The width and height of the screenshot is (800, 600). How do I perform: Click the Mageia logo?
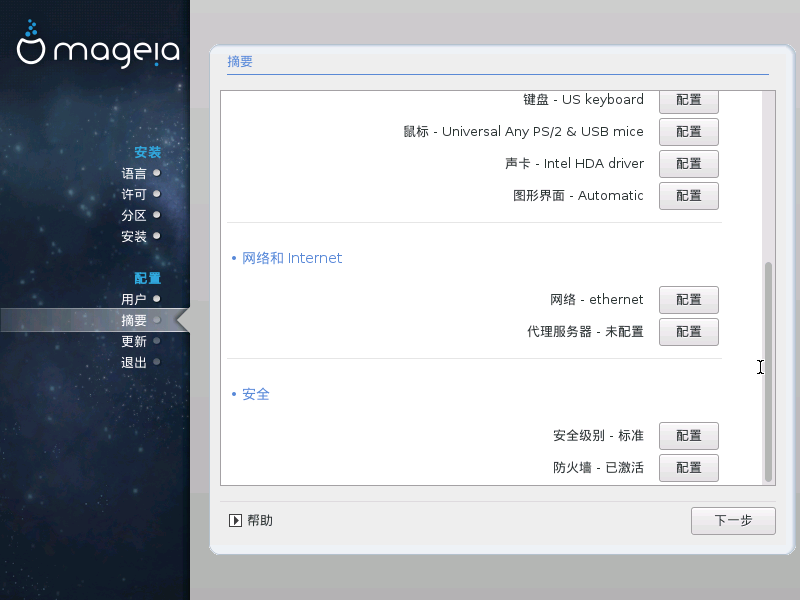pos(98,44)
